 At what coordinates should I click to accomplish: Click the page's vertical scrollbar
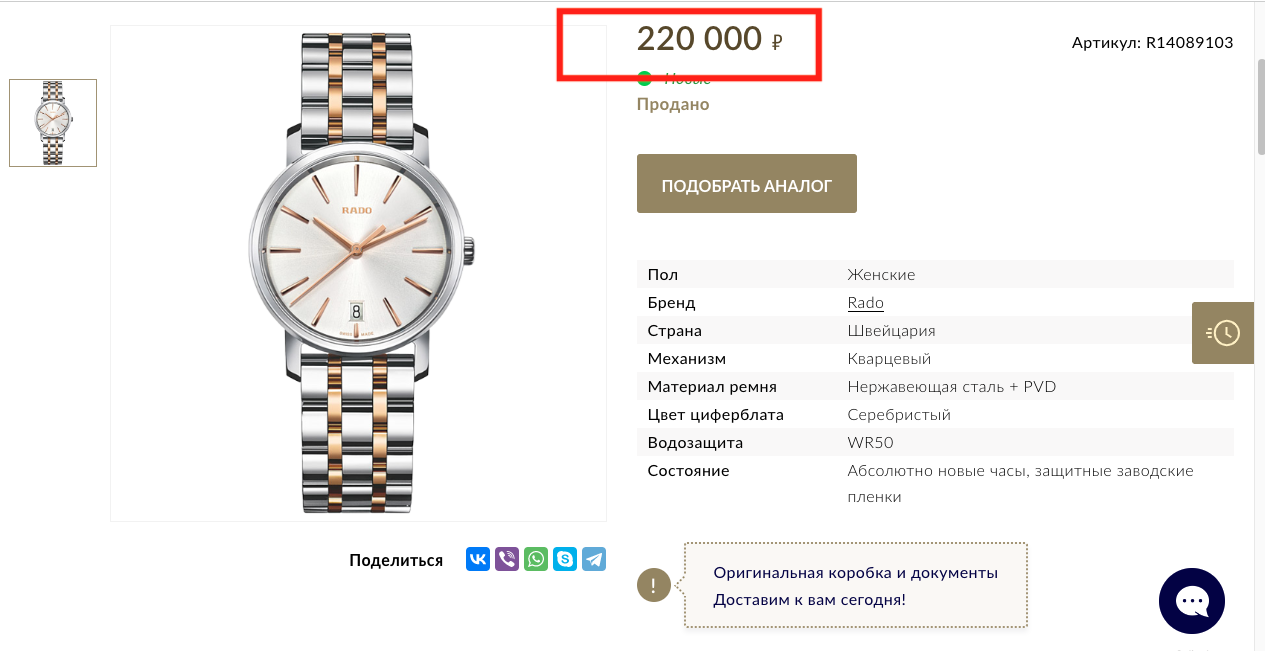click(1260, 107)
